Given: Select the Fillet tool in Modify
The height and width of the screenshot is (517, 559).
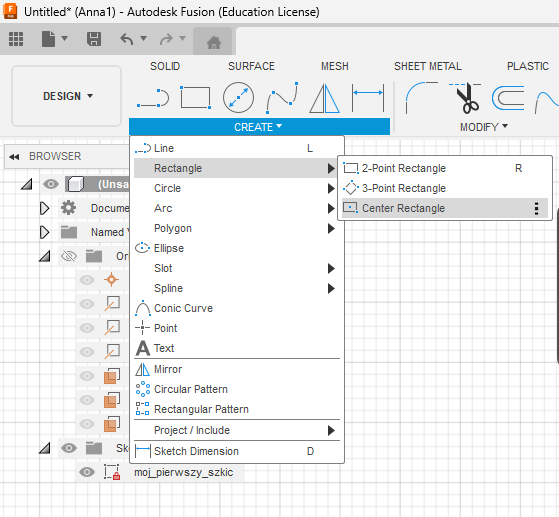Looking at the screenshot, I should [x=421, y=98].
